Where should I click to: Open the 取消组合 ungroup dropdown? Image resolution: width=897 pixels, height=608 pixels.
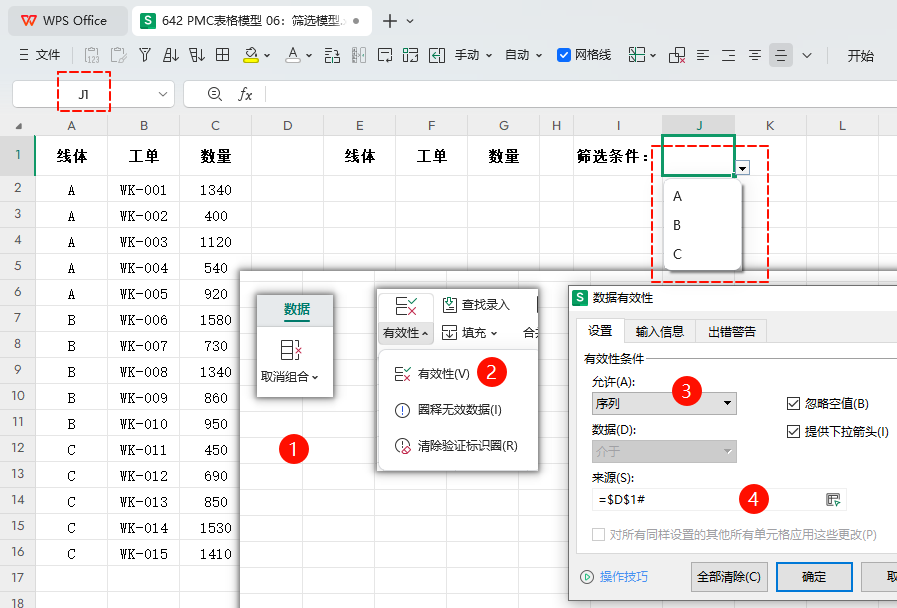tap(289, 377)
